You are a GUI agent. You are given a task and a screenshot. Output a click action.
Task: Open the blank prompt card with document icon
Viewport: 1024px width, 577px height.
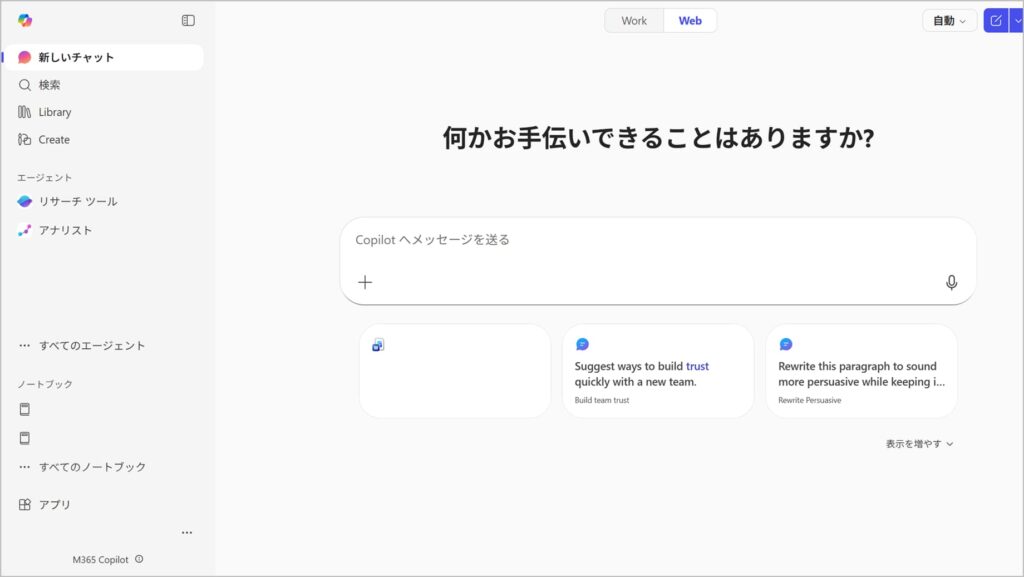point(455,371)
